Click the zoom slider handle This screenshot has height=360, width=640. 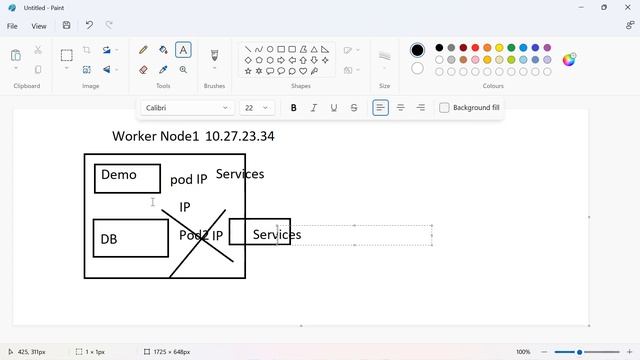[x=579, y=352]
